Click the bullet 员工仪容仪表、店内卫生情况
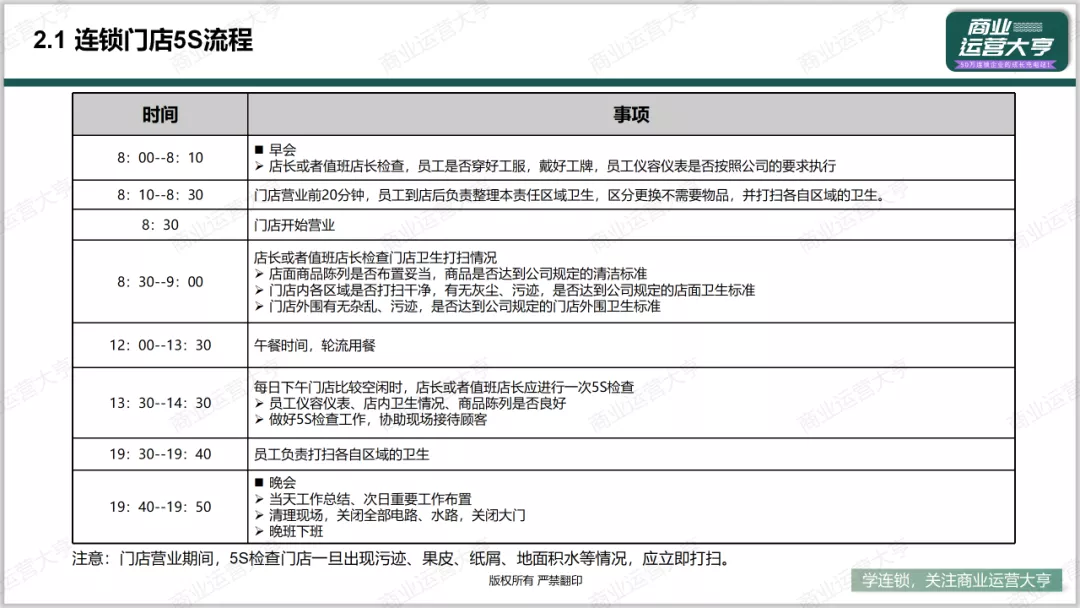Viewport: 1080px width, 608px height. [x=417, y=403]
